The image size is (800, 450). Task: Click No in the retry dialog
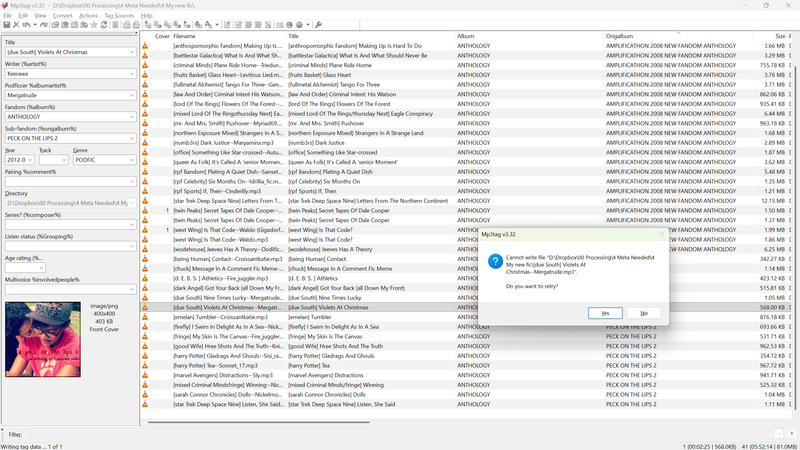(x=643, y=313)
